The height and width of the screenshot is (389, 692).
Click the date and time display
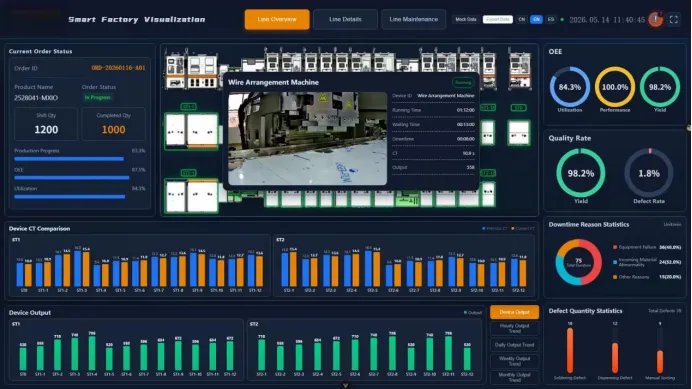click(607, 20)
